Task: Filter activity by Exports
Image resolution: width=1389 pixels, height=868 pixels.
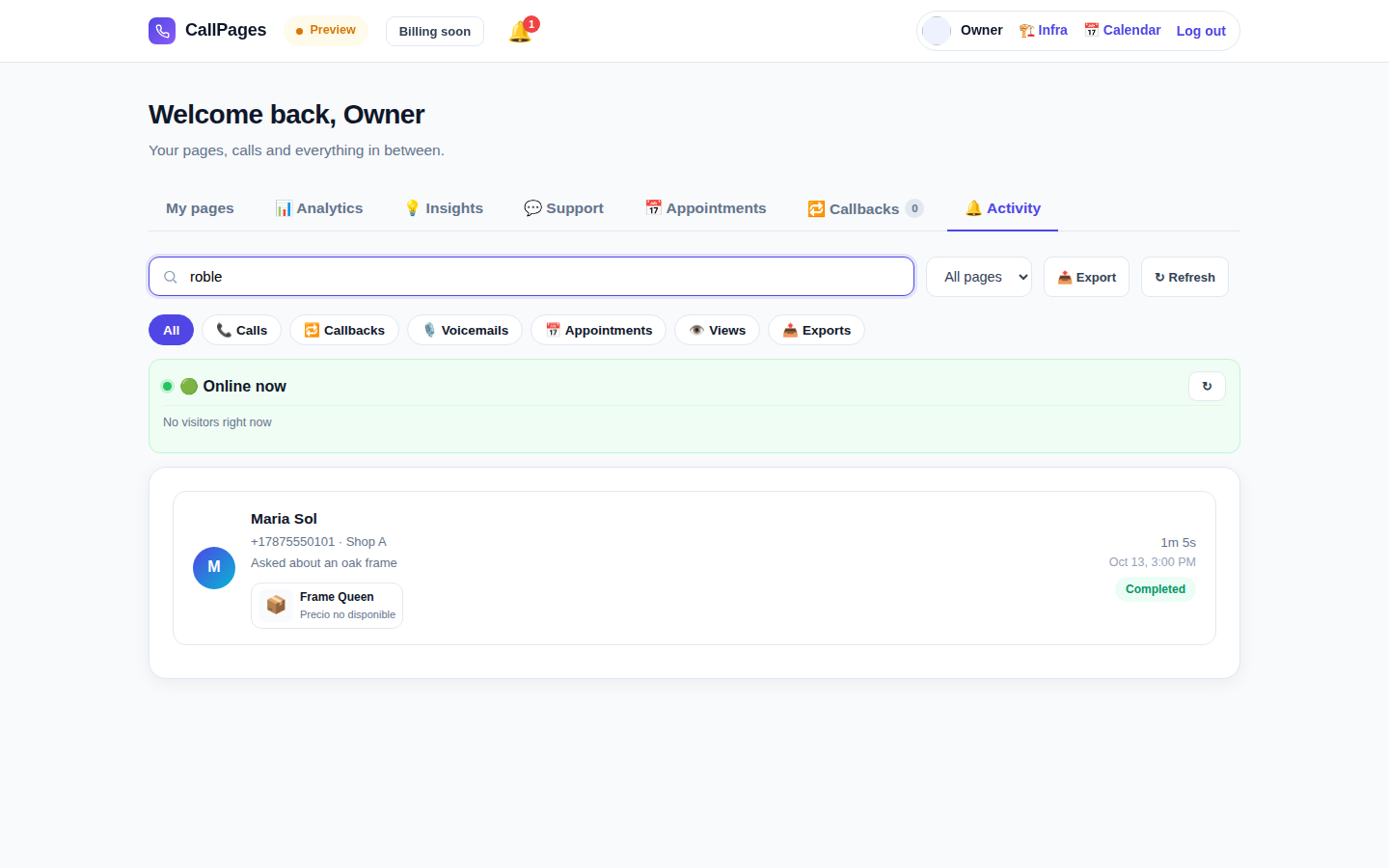Action: pos(816,330)
